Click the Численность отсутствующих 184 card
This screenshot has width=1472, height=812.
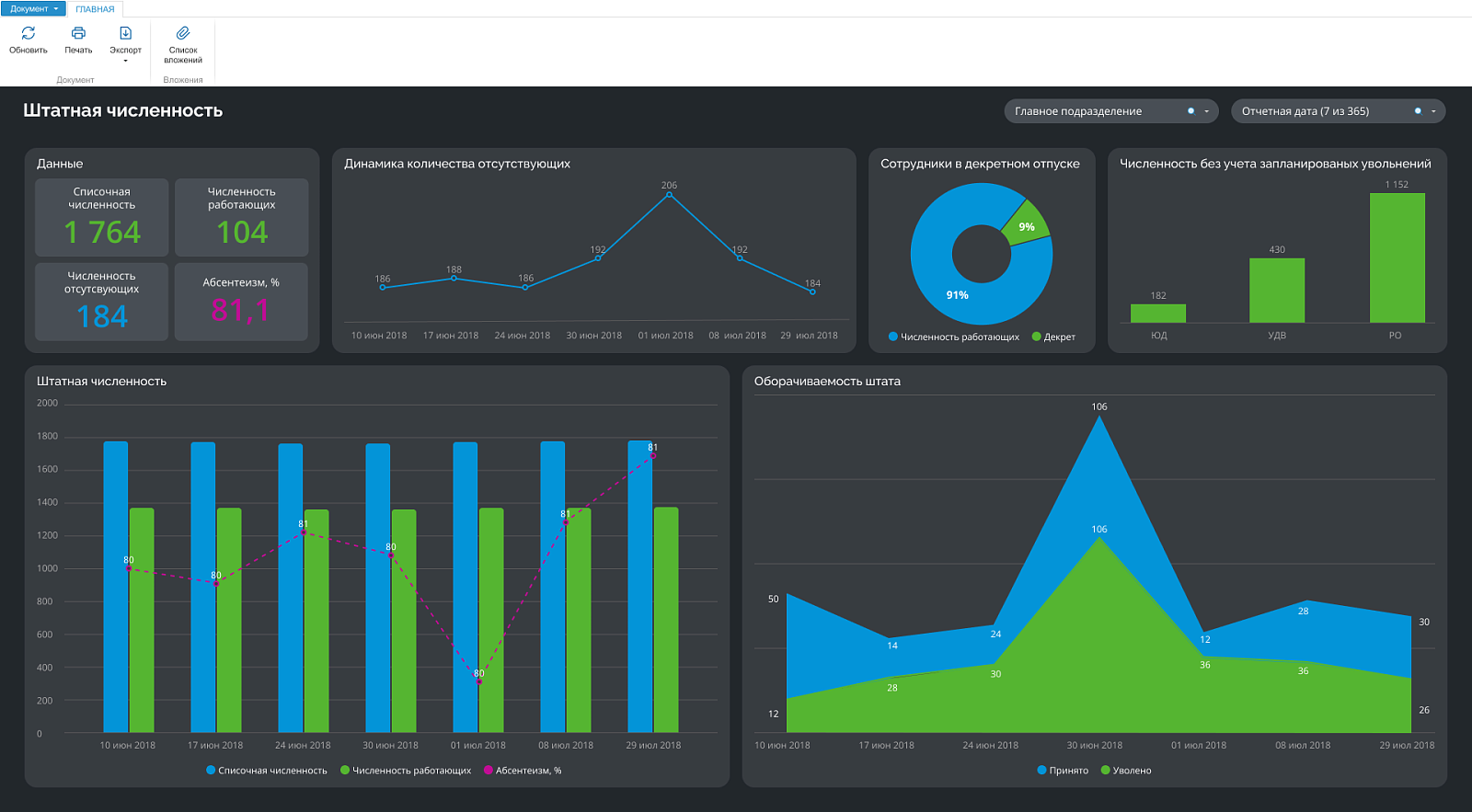[102, 302]
